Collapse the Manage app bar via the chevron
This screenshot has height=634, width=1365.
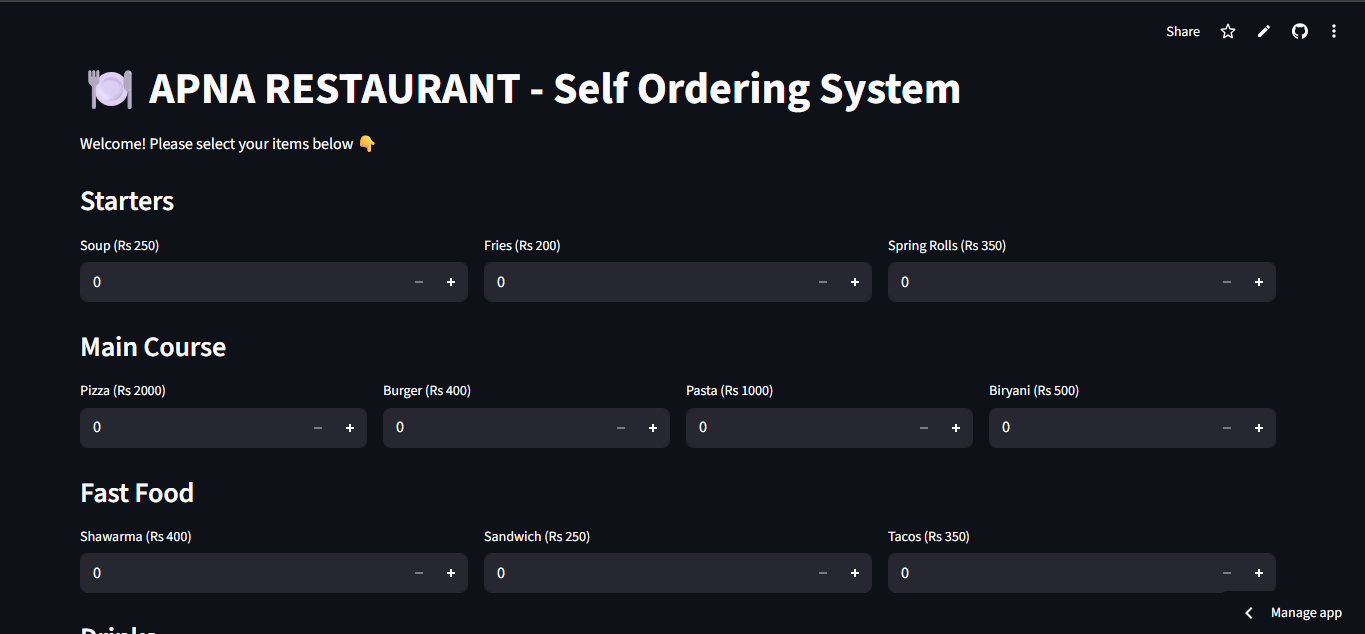pyautogui.click(x=1248, y=612)
